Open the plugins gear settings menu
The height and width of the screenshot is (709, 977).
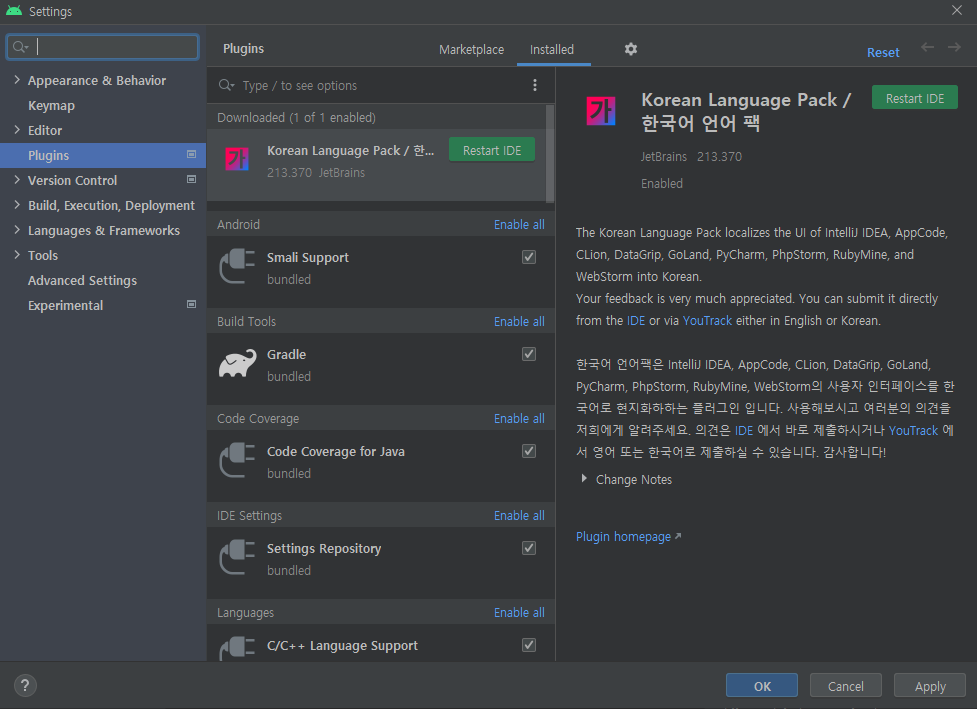[631, 49]
